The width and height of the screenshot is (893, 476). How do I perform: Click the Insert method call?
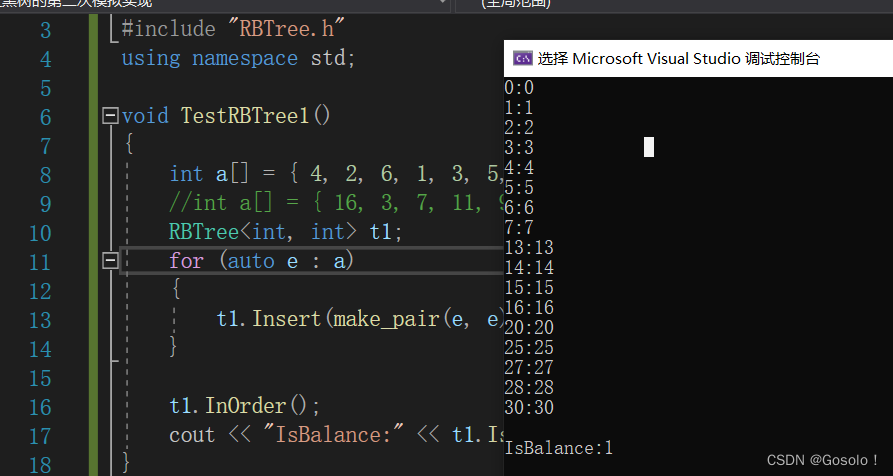285,319
